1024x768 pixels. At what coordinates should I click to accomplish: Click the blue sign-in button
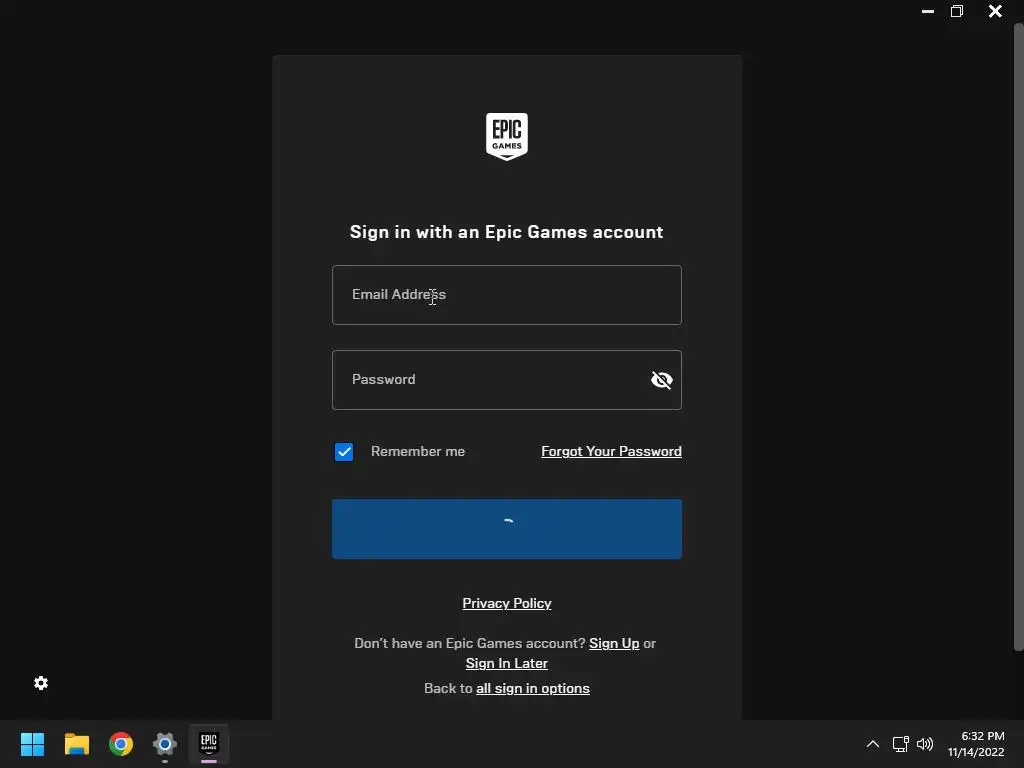point(507,529)
